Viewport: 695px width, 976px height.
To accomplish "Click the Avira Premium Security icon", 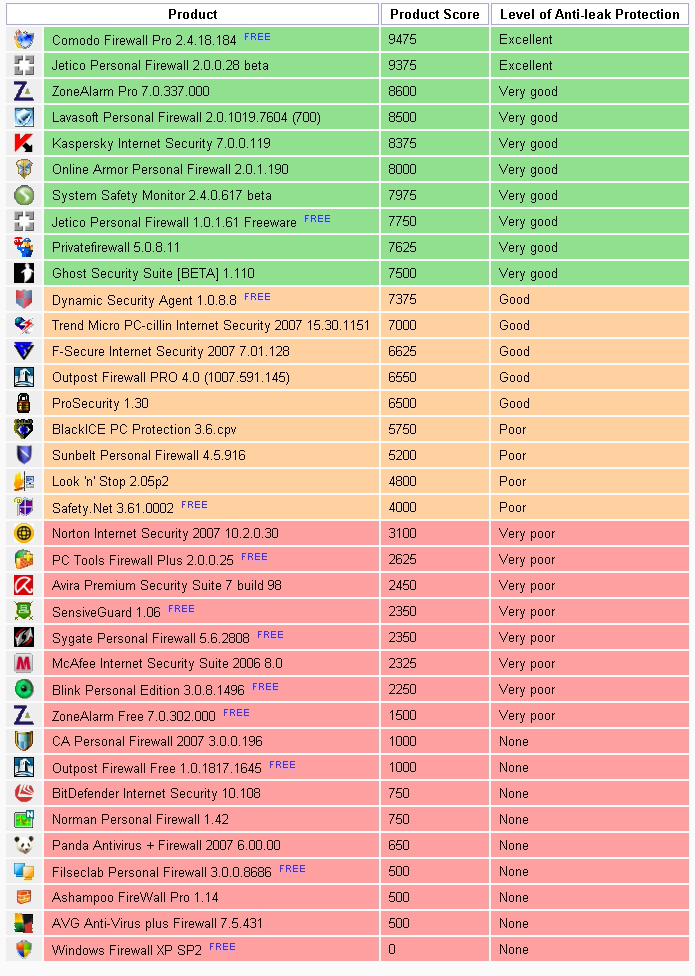I will click(24, 585).
